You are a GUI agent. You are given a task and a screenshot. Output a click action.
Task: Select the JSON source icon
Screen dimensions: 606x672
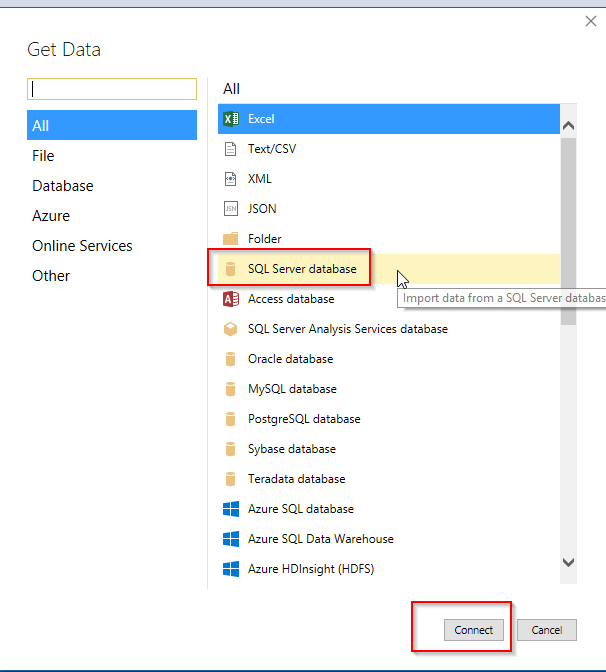(231, 209)
